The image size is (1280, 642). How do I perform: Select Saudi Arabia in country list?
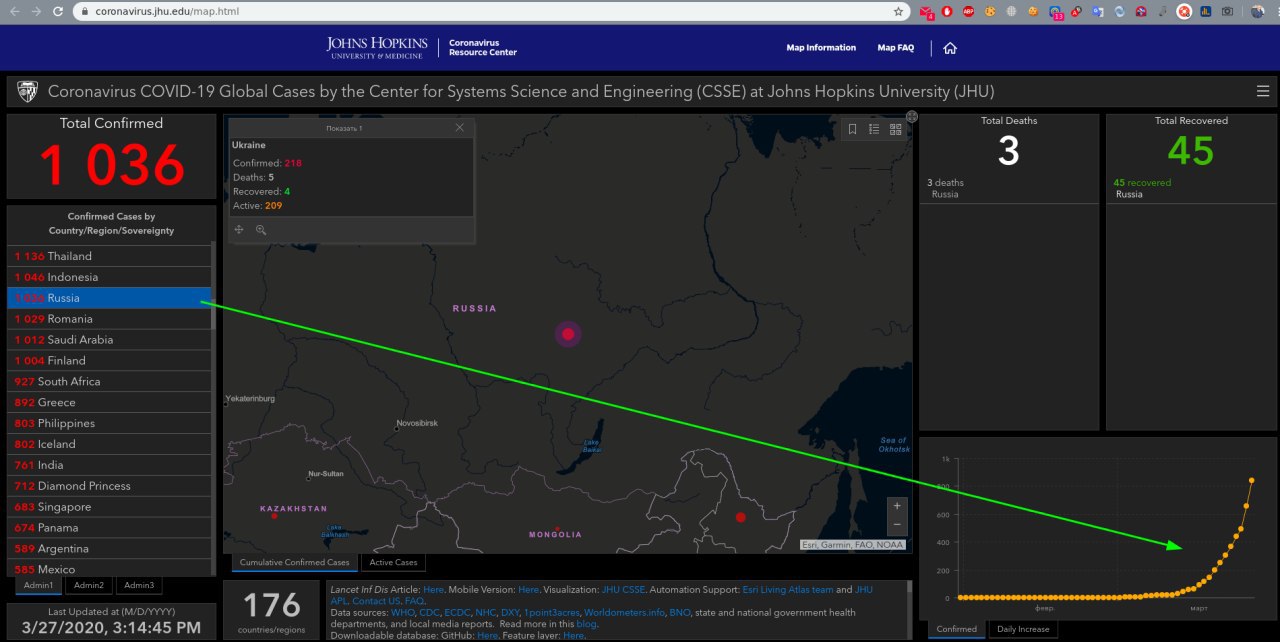pyautogui.click(x=109, y=340)
